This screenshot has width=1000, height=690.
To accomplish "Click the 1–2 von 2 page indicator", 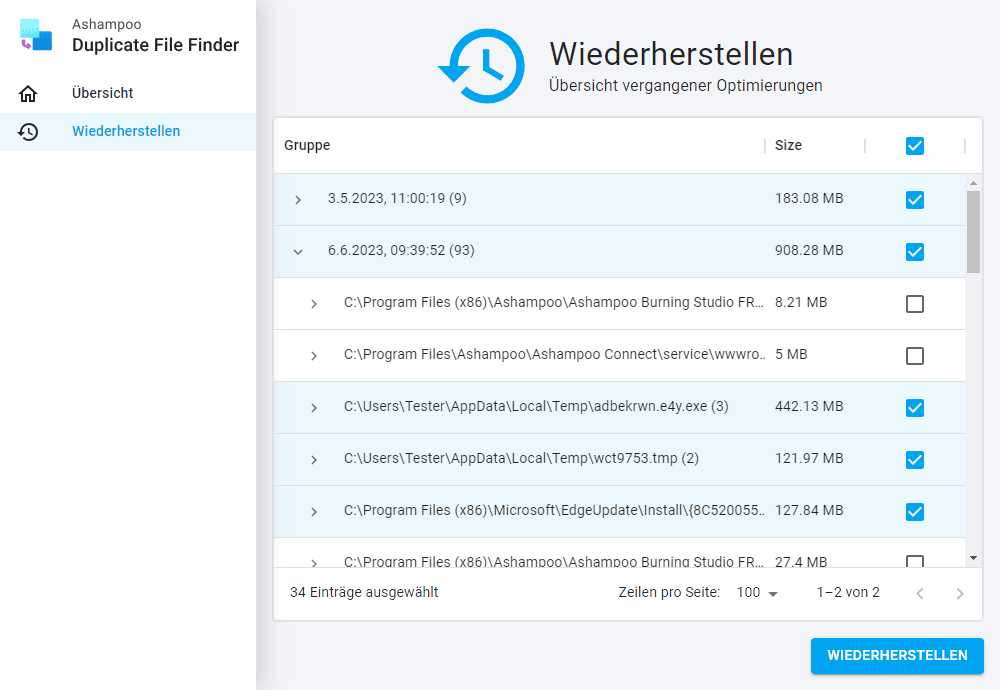I will coord(848,592).
